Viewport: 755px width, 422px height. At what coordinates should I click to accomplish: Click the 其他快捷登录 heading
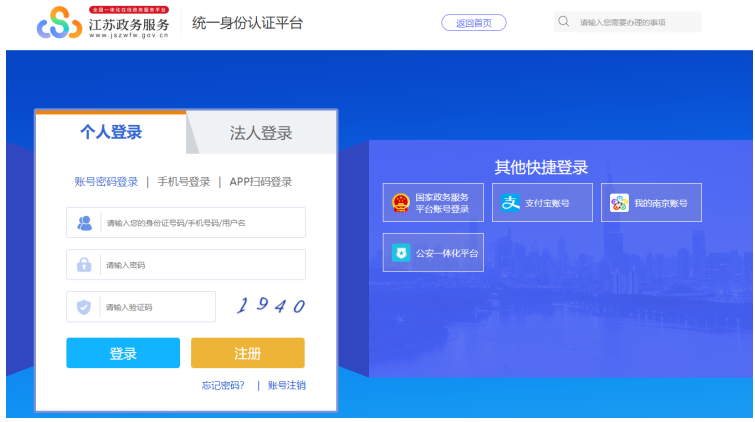click(x=541, y=167)
